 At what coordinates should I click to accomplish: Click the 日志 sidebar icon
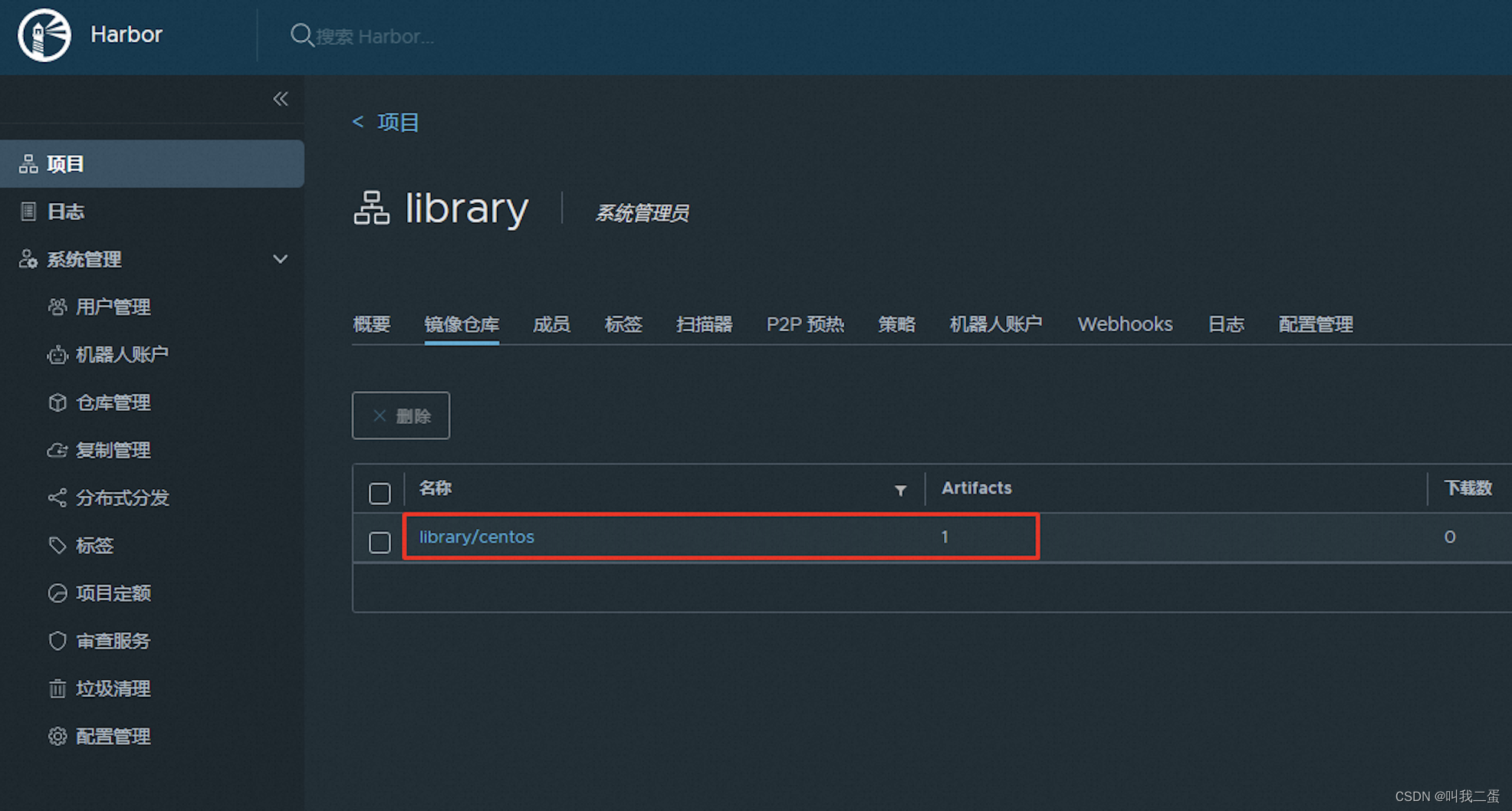pos(28,212)
